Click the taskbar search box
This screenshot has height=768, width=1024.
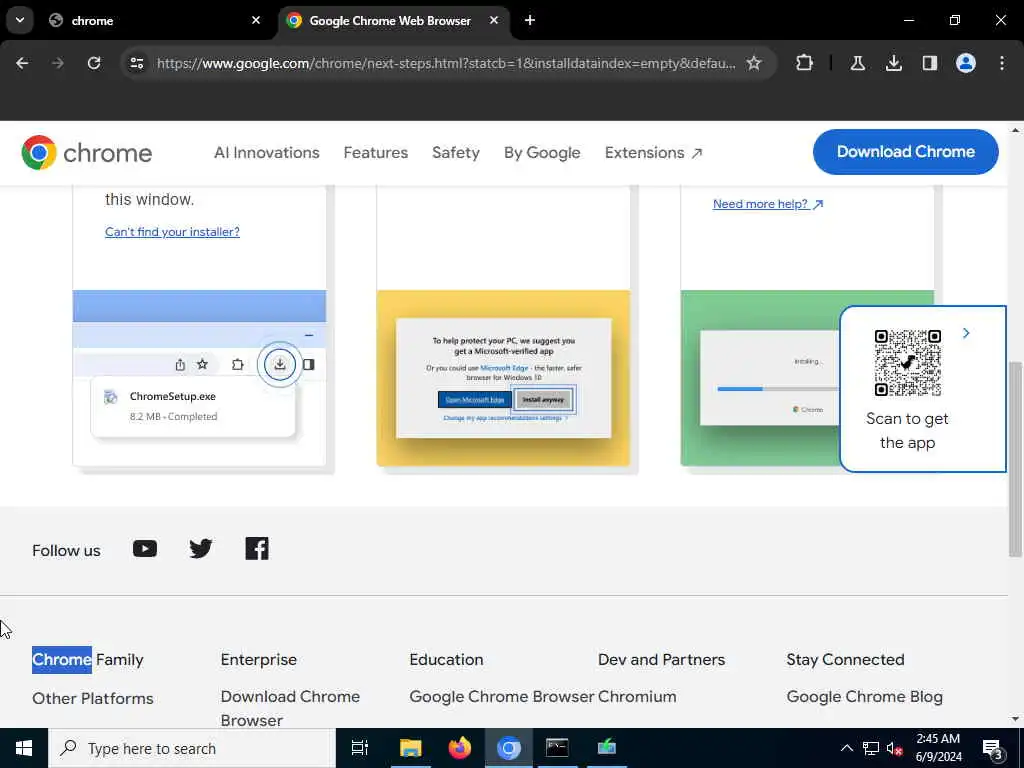point(192,748)
